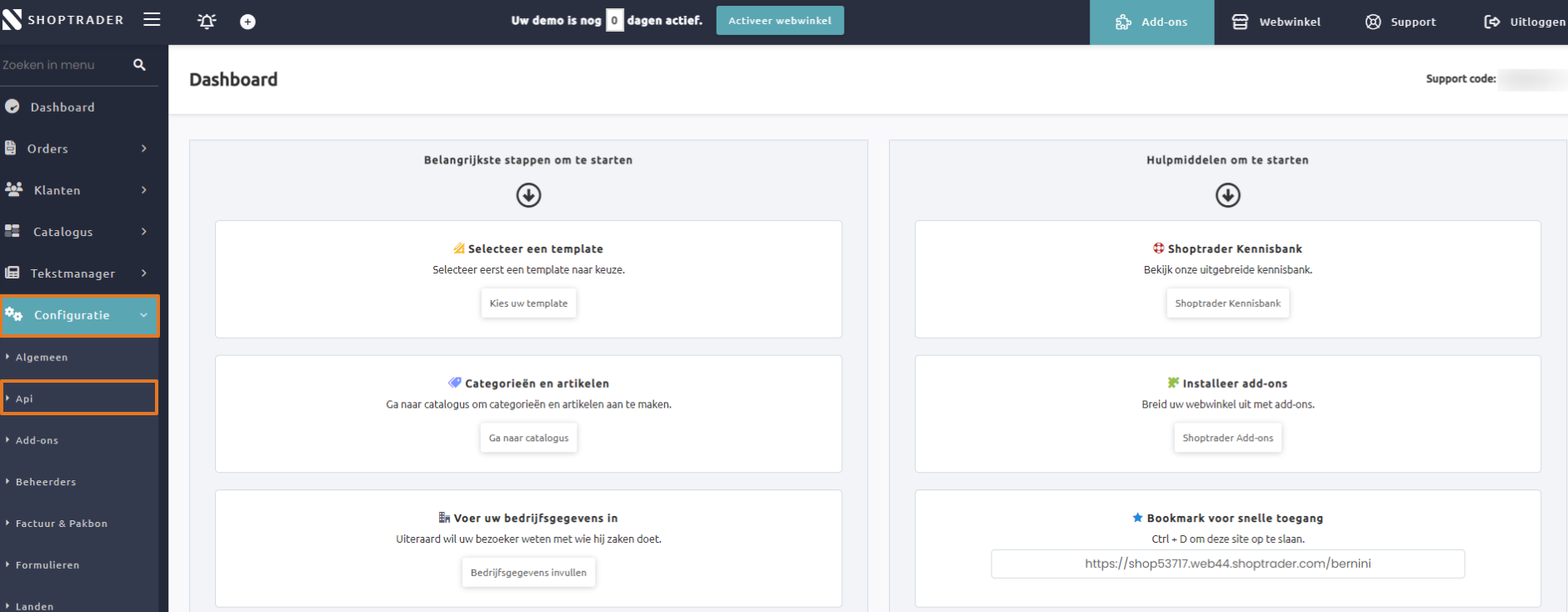The width and height of the screenshot is (1568, 612).
Task: Click the Ga naar catalogus button
Action: coord(528,438)
